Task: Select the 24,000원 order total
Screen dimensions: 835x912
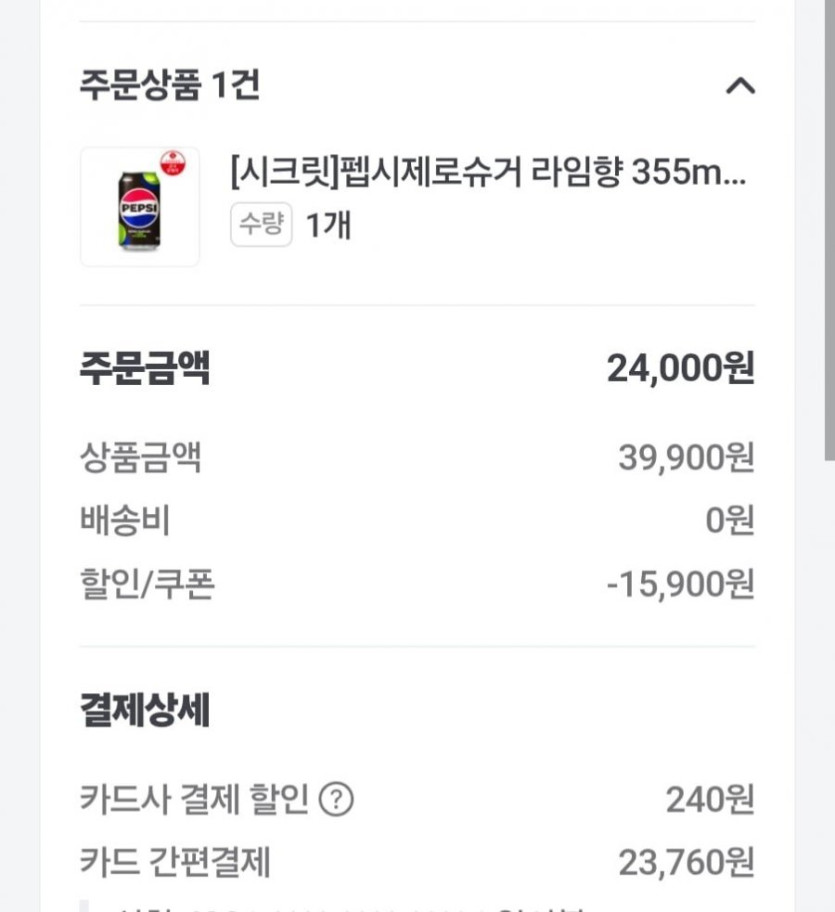Action: coord(680,369)
